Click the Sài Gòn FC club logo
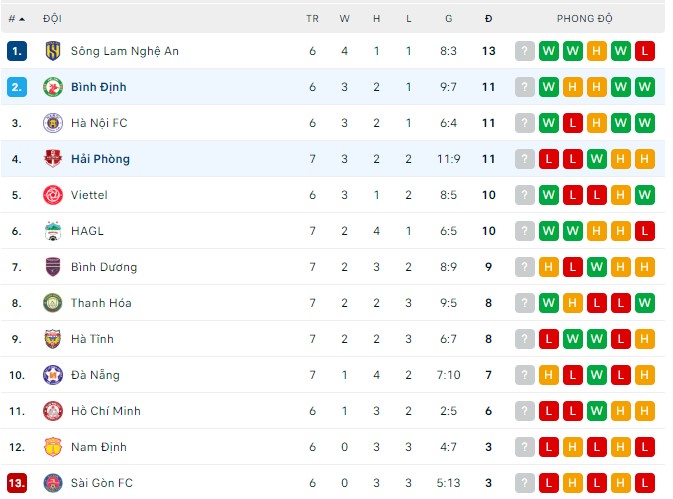673x499 pixels. pyautogui.click(x=53, y=483)
